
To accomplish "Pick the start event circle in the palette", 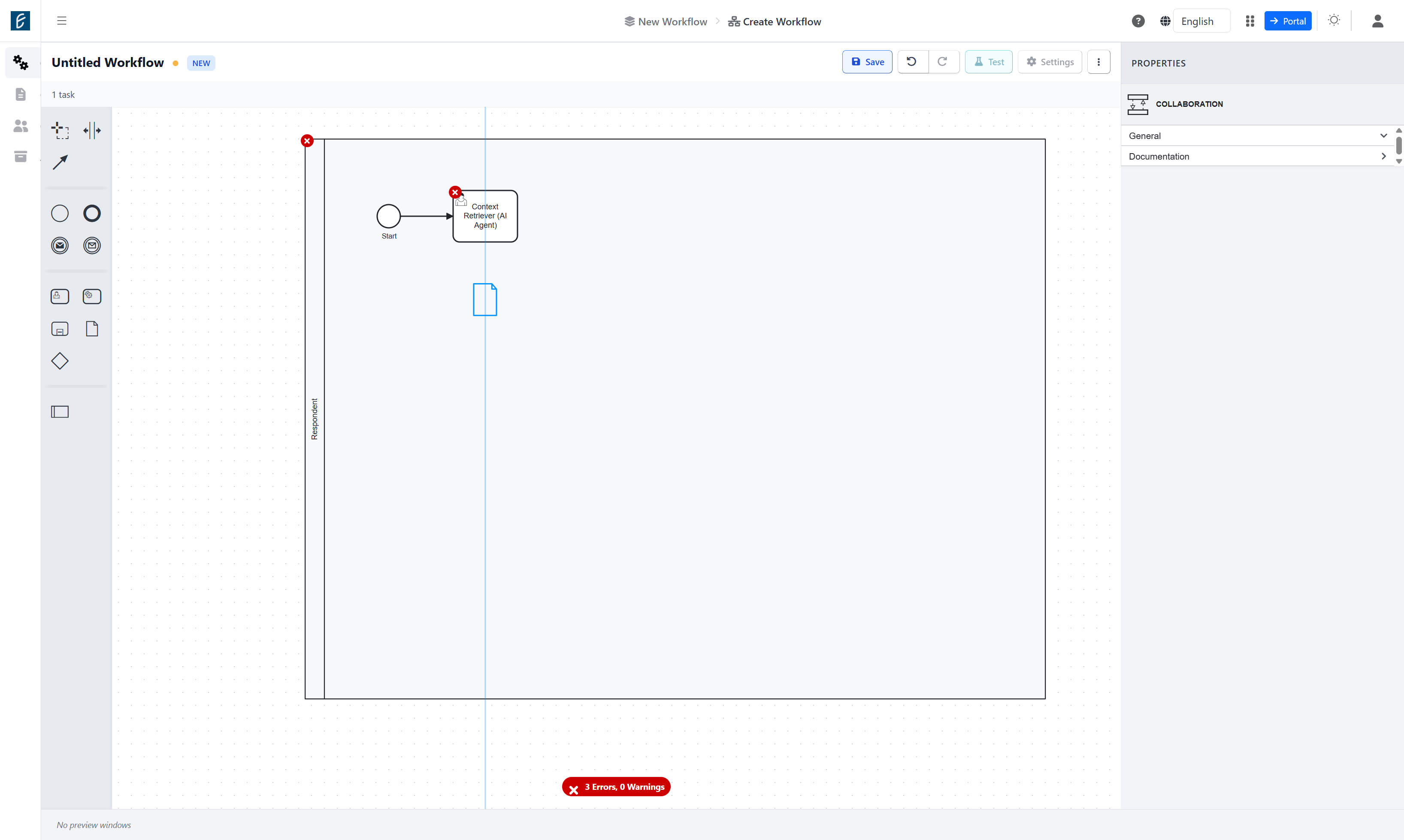I will (60, 213).
